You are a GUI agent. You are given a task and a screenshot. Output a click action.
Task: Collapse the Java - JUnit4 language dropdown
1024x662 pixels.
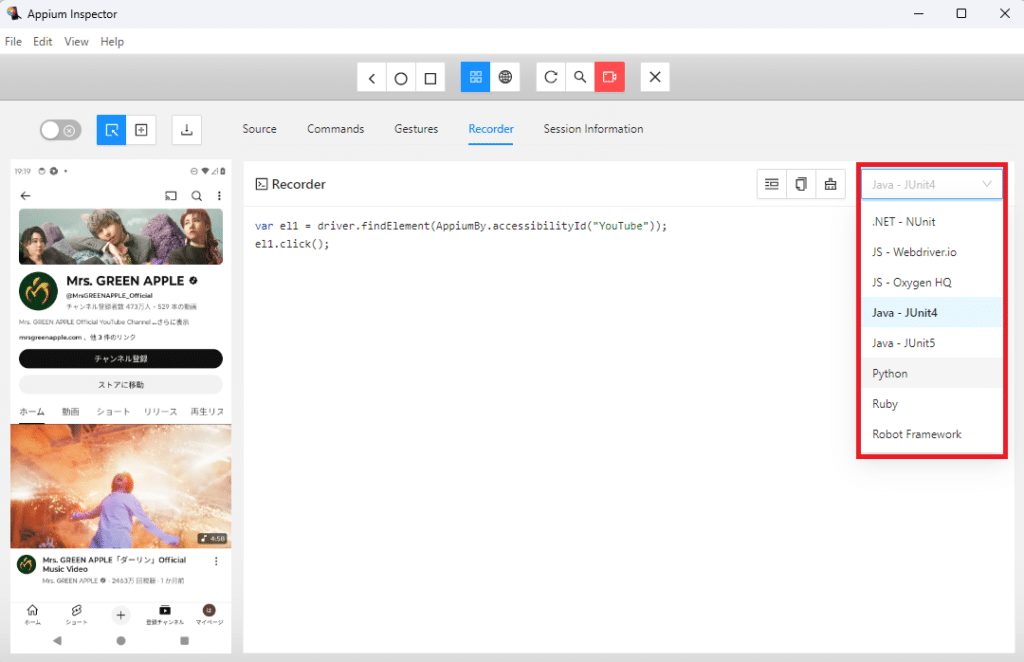pos(931,184)
